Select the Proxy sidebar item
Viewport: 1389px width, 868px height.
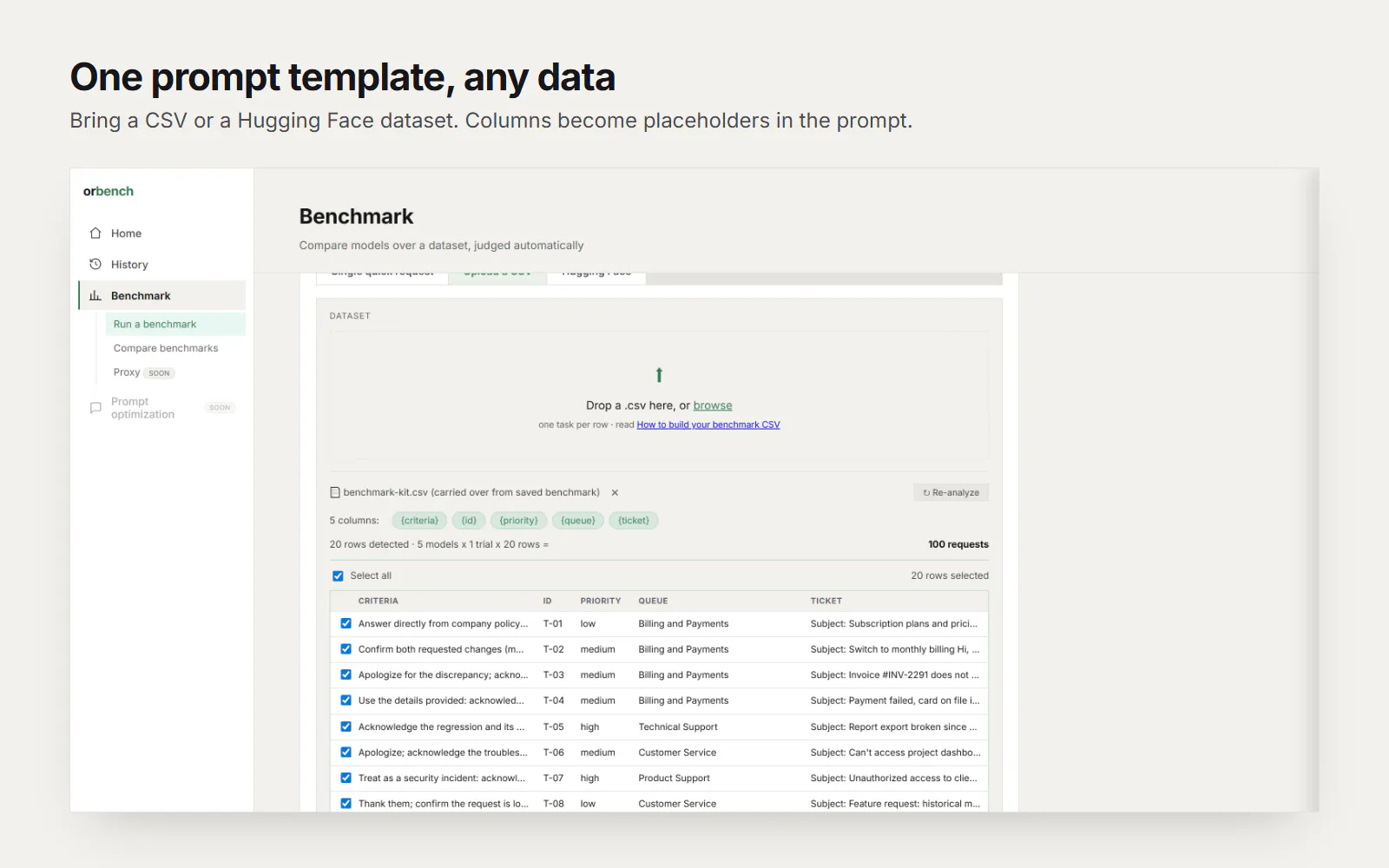tap(127, 372)
